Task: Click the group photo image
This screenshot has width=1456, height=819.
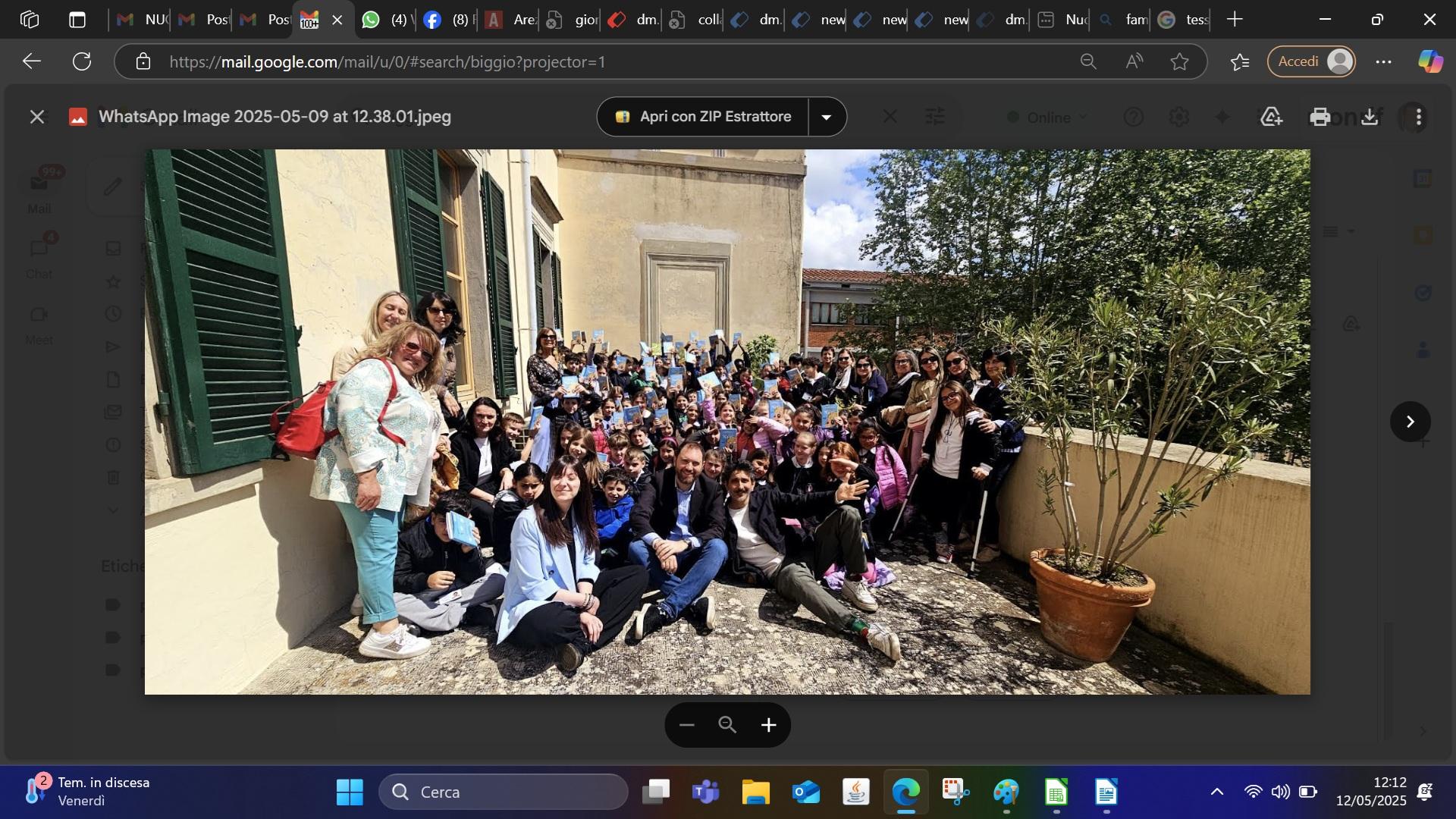Action: pyautogui.click(x=727, y=422)
